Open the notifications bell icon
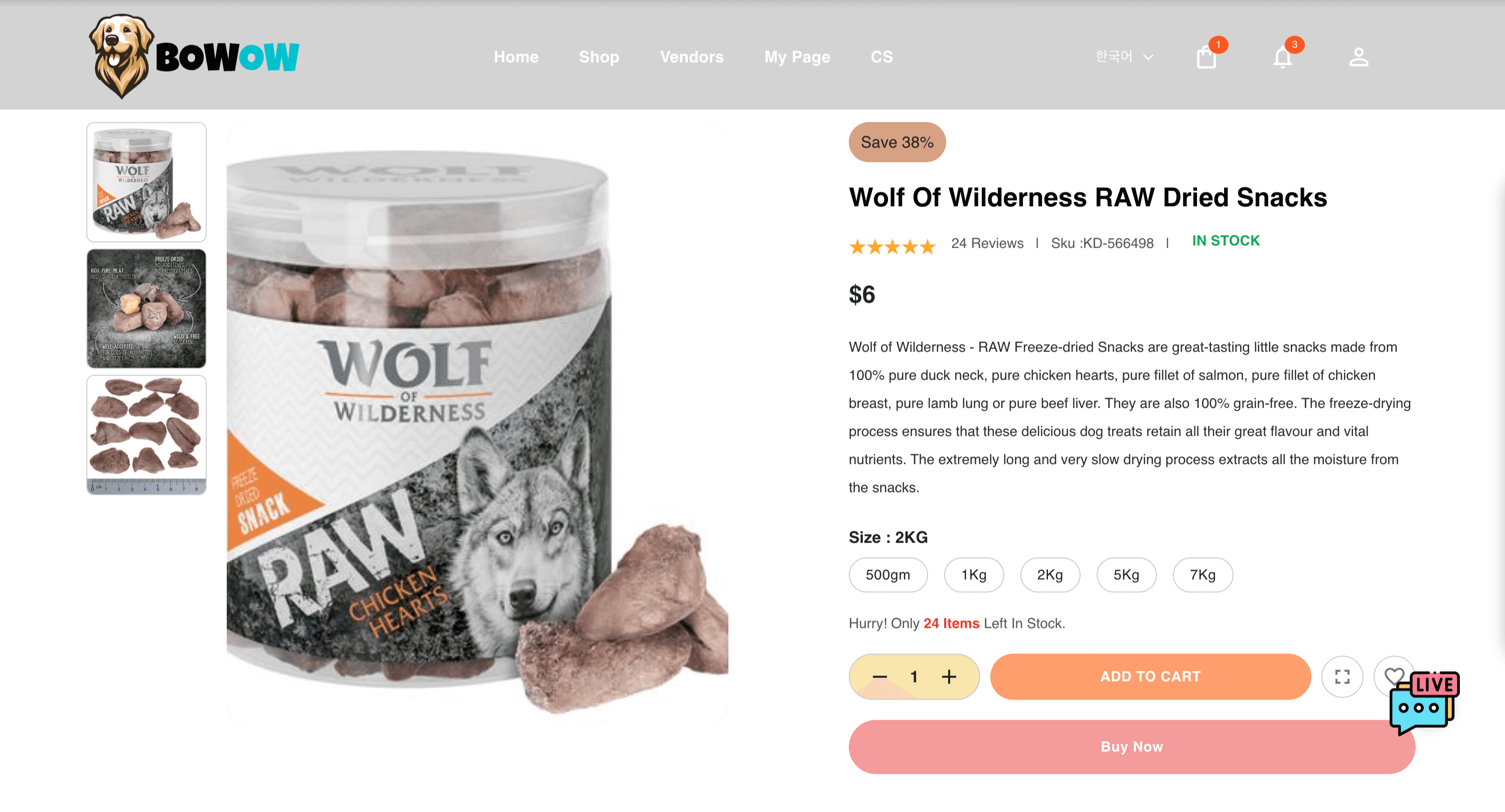The width and height of the screenshot is (1505, 812). pos(1282,57)
